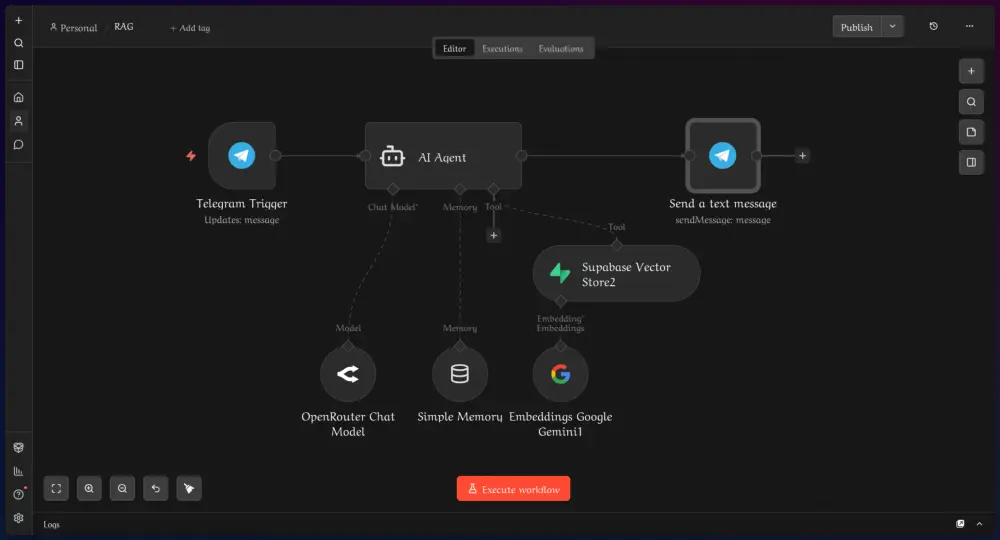This screenshot has width=1000, height=540.
Task: Click the RAG workflow name
Action: 124,27
